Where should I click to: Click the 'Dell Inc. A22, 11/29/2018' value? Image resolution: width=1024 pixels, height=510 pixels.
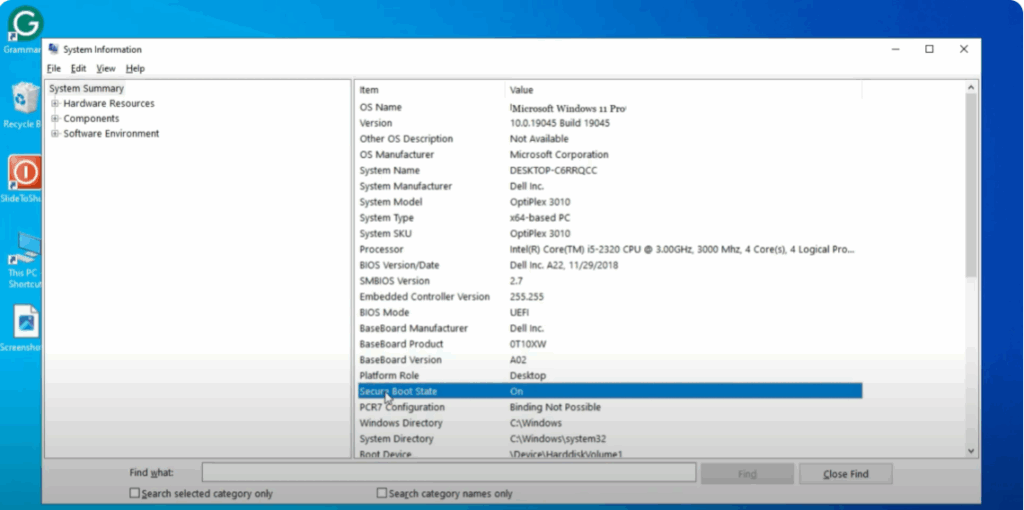[564, 265]
